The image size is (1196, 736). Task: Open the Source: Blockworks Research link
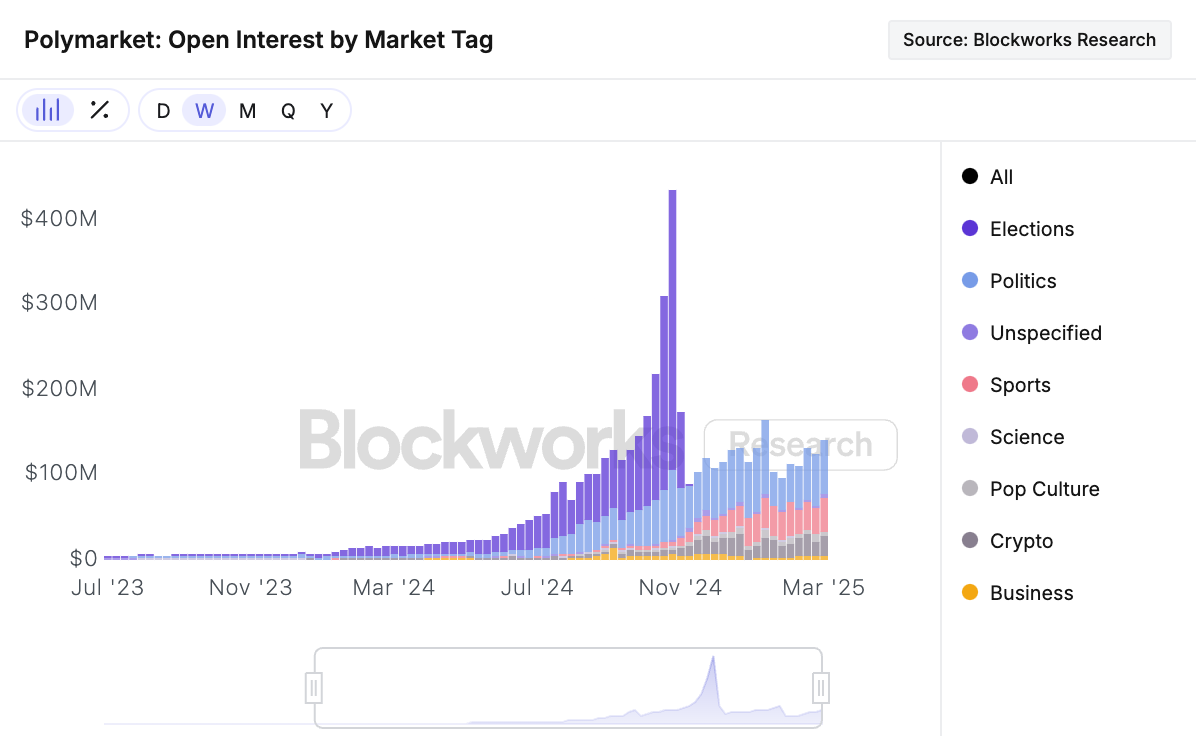point(1029,40)
